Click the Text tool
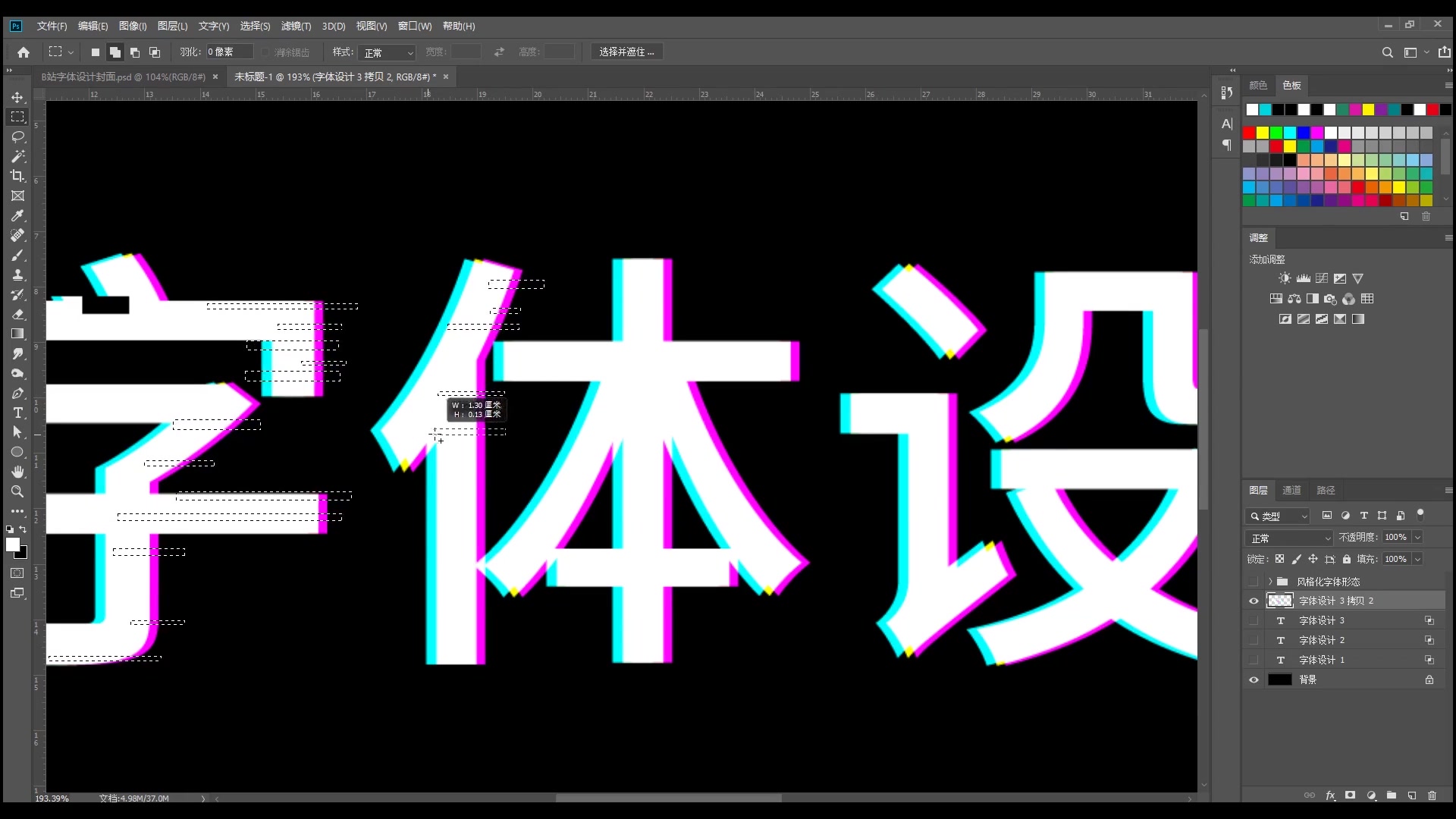The image size is (1456, 819). [x=17, y=413]
